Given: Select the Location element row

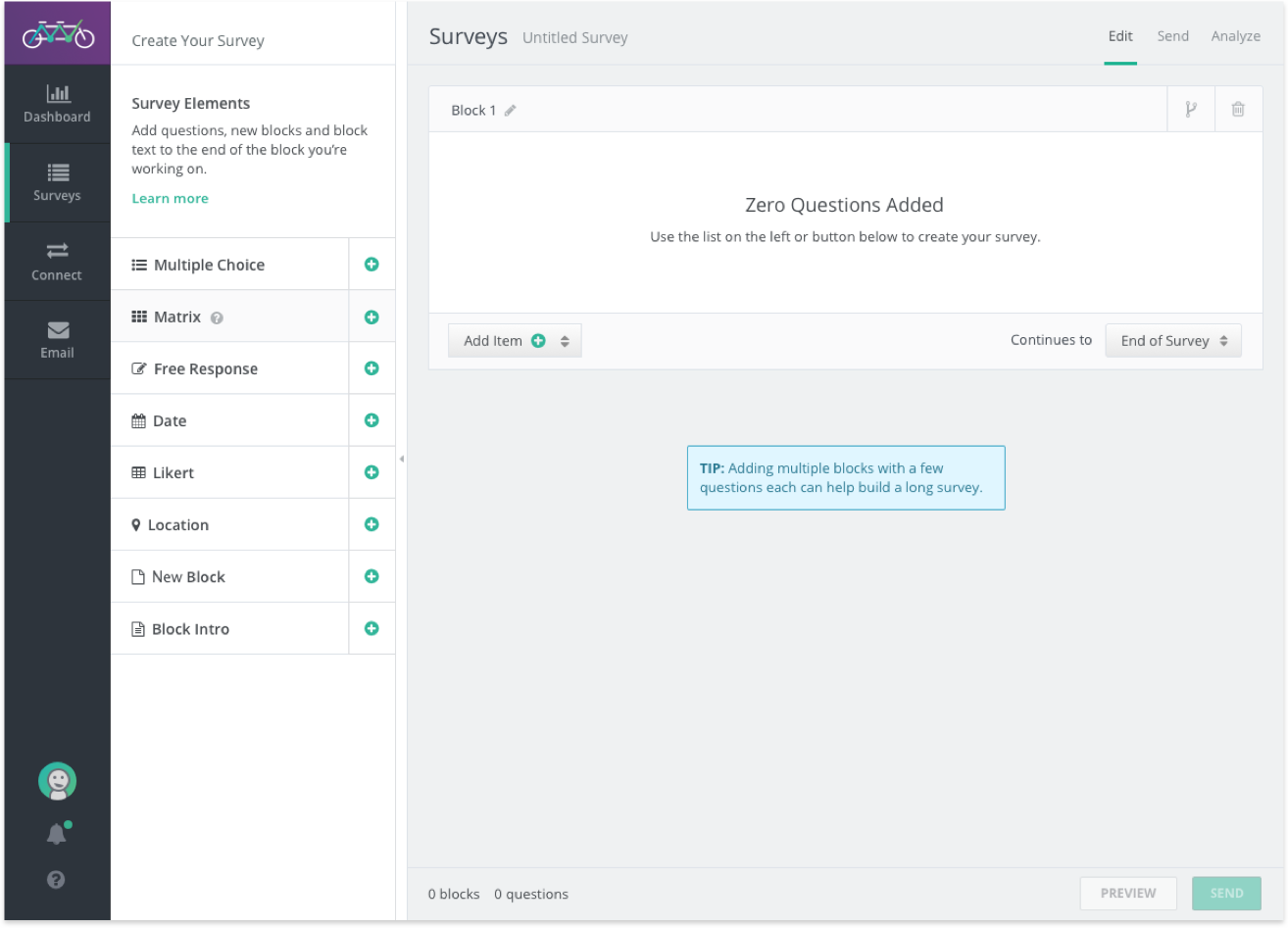Looking at the screenshot, I should pos(230,524).
